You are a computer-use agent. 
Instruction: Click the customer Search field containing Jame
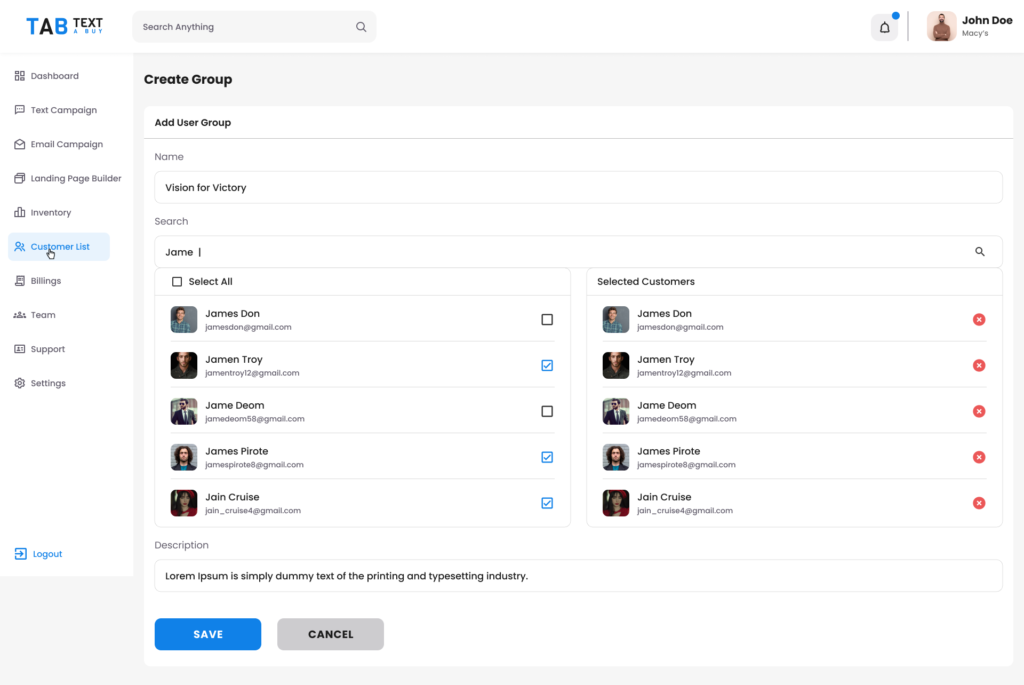pos(578,251)
